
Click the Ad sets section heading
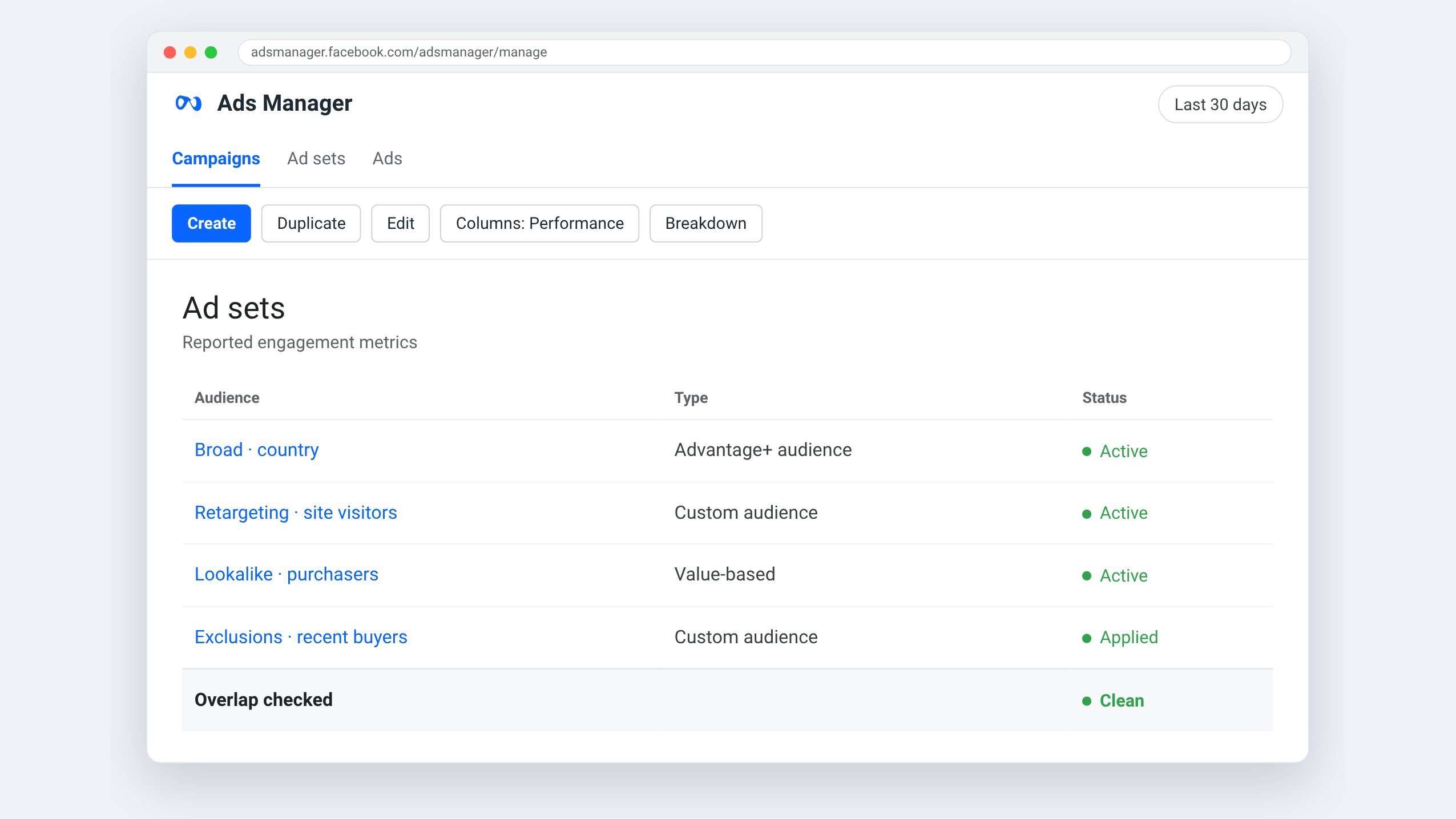click(x=233, y=308)
